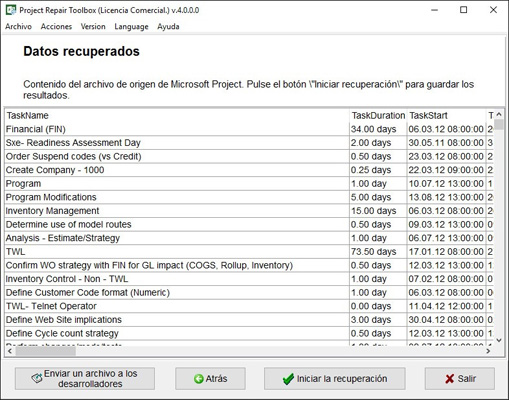The height and width of the screenshot is (400, 509).
Task: Click start date 23.03.12 08:00:00
Action: coord(447,156)
